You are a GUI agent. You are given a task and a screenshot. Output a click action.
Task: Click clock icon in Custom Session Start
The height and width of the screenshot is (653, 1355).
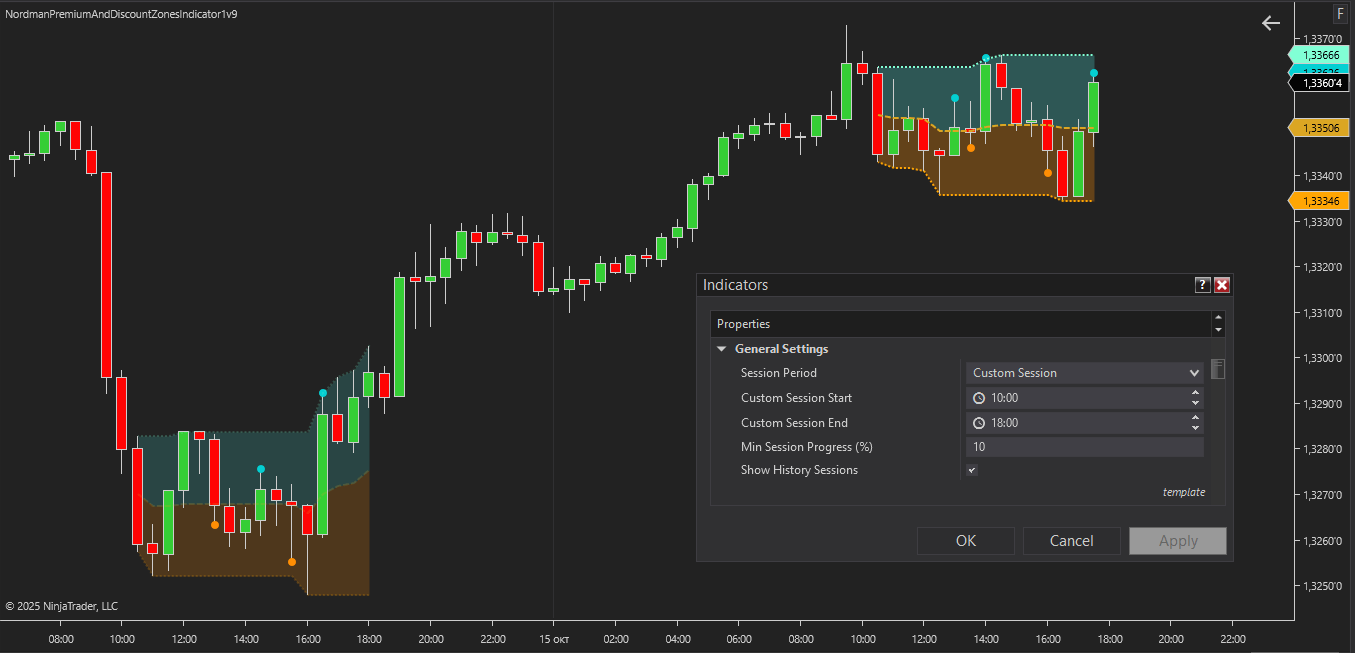pos(980,398)
